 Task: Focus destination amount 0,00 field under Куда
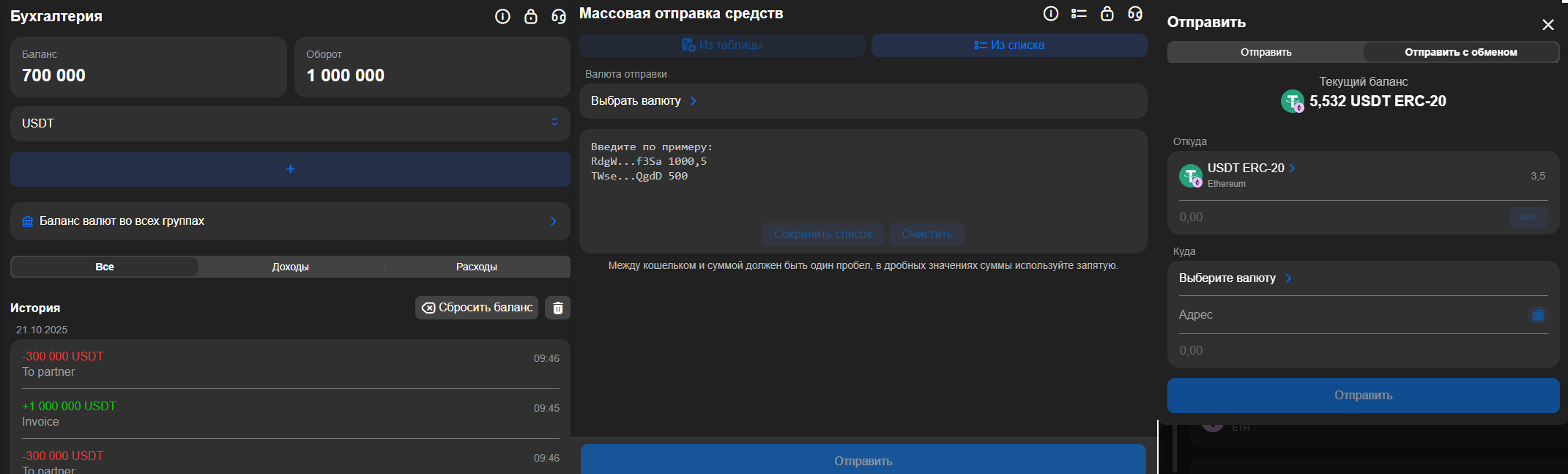click(1363, 351)
